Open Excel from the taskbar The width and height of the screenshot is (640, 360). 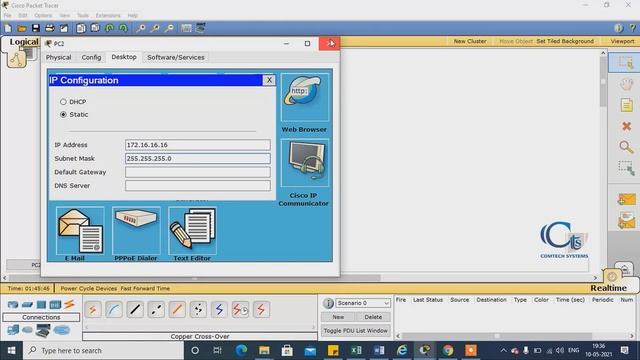pyautogui.click(x=356, y=351)
